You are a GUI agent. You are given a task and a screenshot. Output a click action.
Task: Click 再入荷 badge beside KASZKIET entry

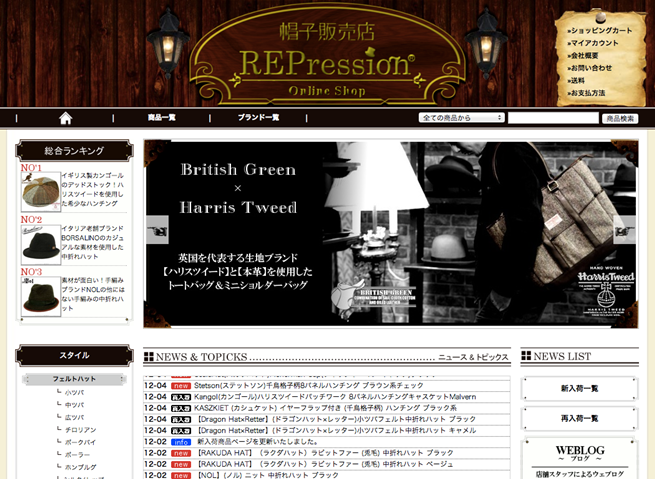pyautogui.click(x=181, y=408)
